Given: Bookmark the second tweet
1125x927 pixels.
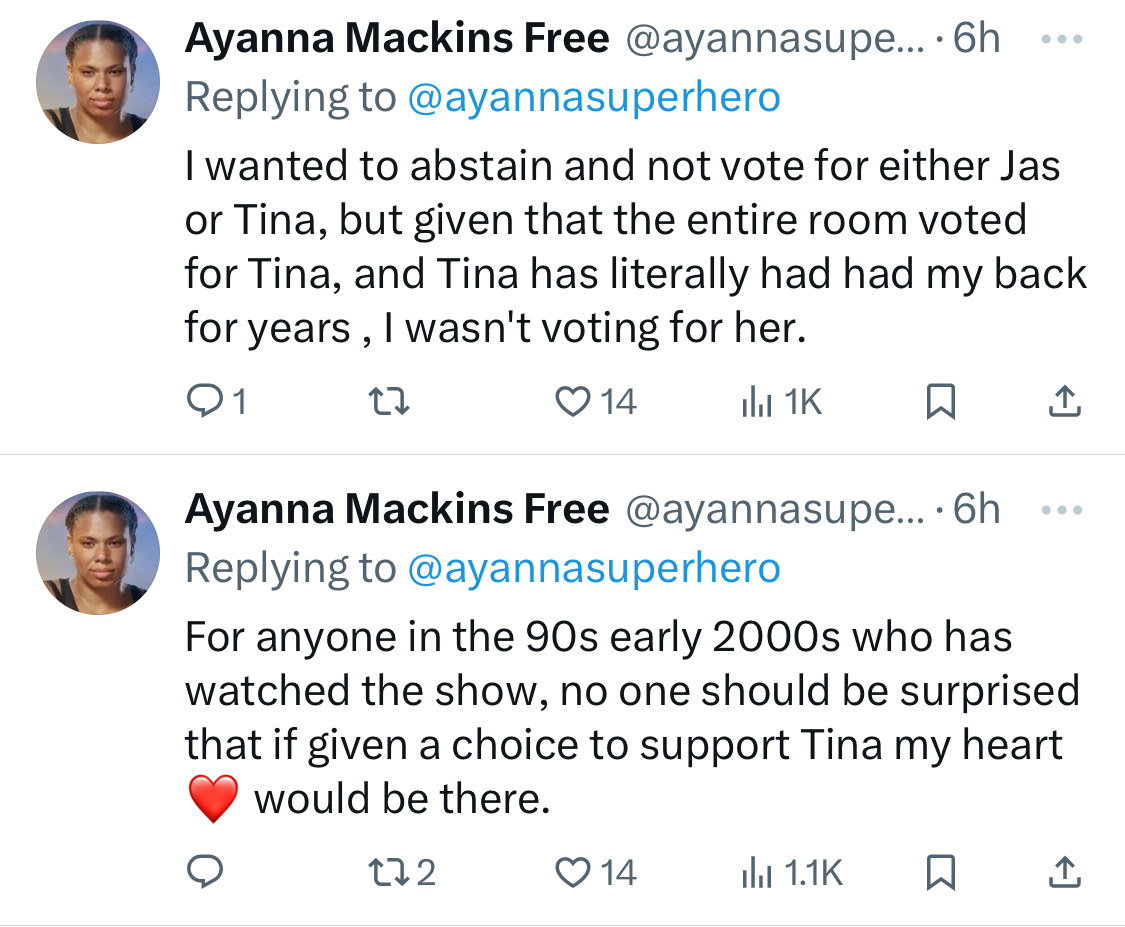Looking at the screenshot, I should (941, 872).
